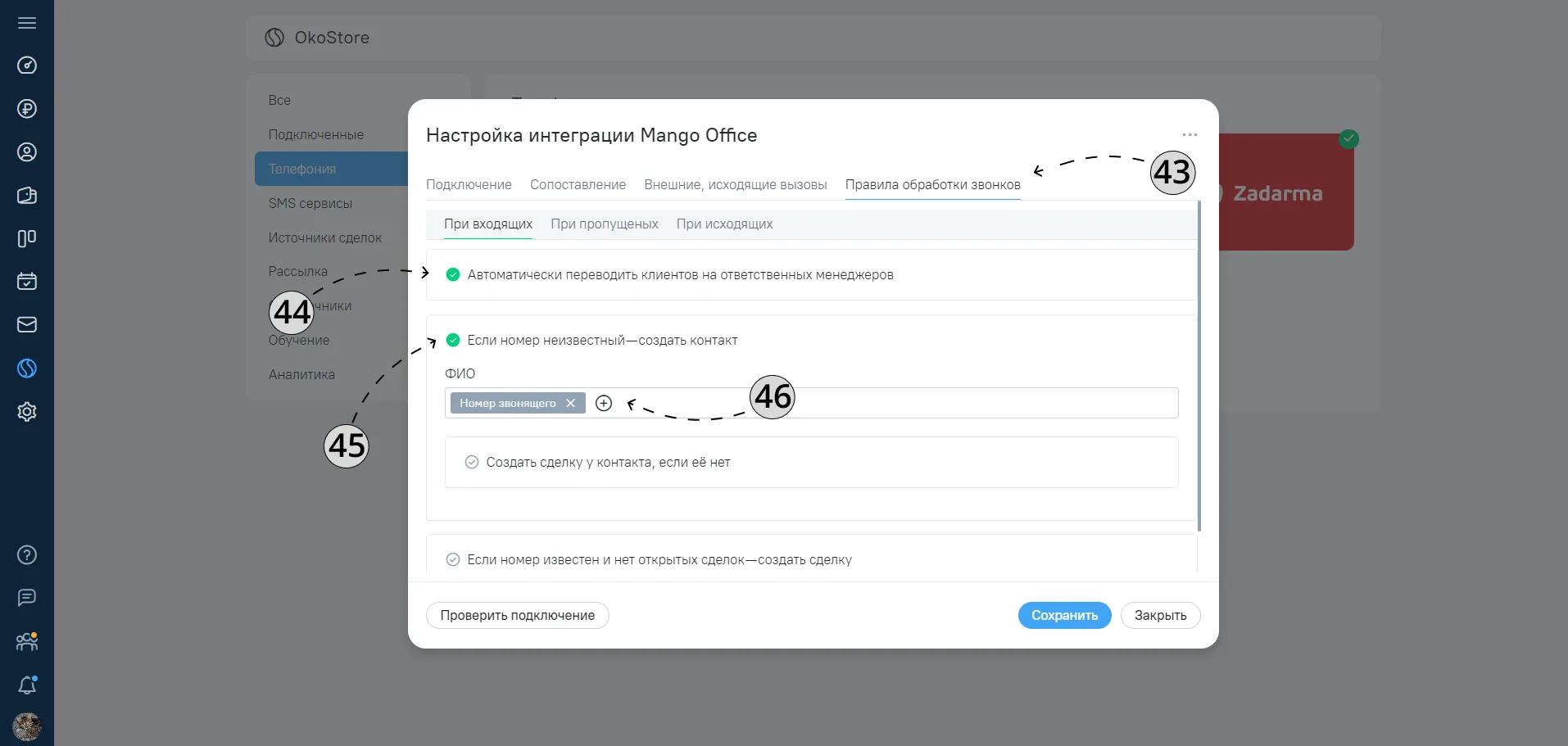
Task: Switch to Сопоставление tab
Action: (578, 185)
